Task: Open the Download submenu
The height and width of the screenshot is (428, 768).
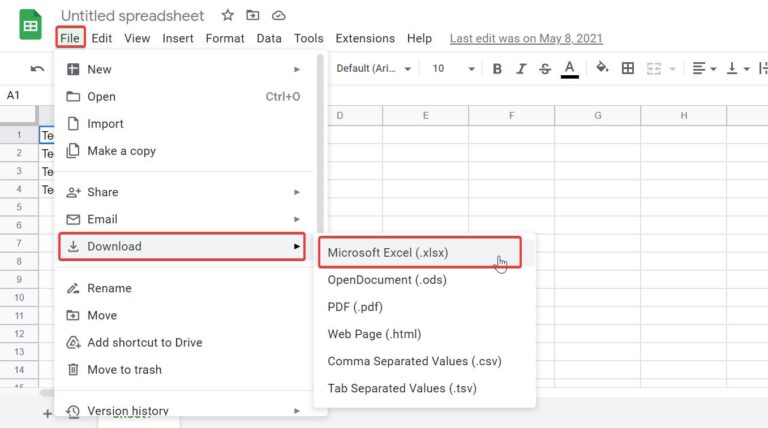Action: 182,246
